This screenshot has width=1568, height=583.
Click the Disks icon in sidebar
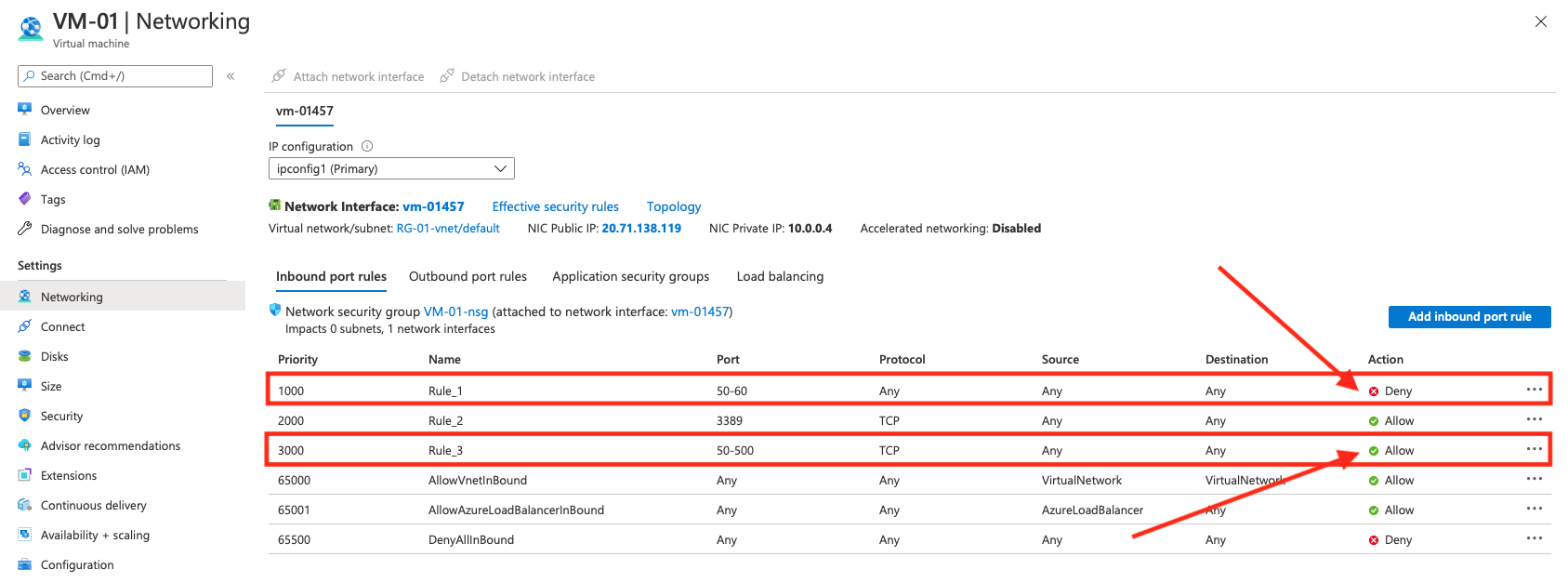pyautogui.click(x=25, y=356)
